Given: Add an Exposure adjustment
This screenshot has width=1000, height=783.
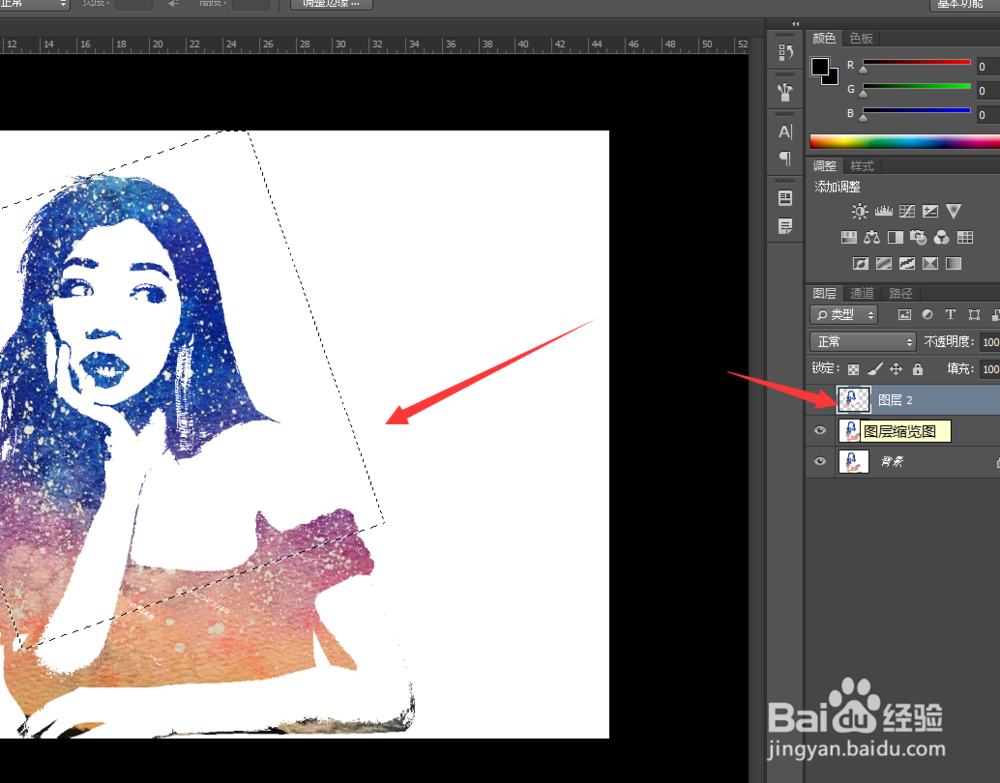Looking at the screenshot, I should point(930,211).
